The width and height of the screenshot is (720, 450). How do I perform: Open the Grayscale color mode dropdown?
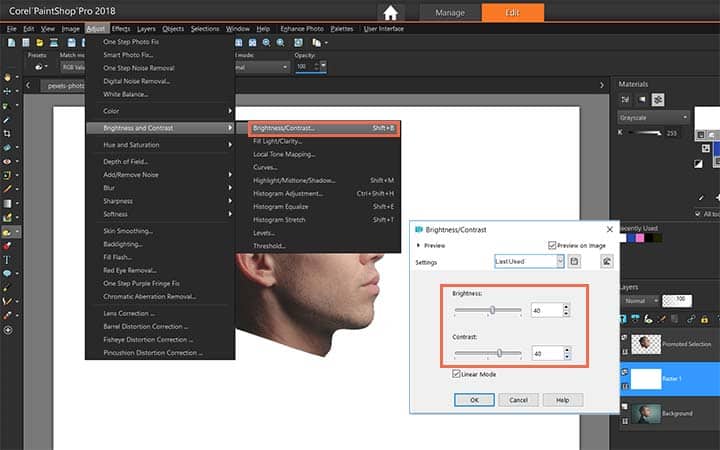tap(653, 118)
